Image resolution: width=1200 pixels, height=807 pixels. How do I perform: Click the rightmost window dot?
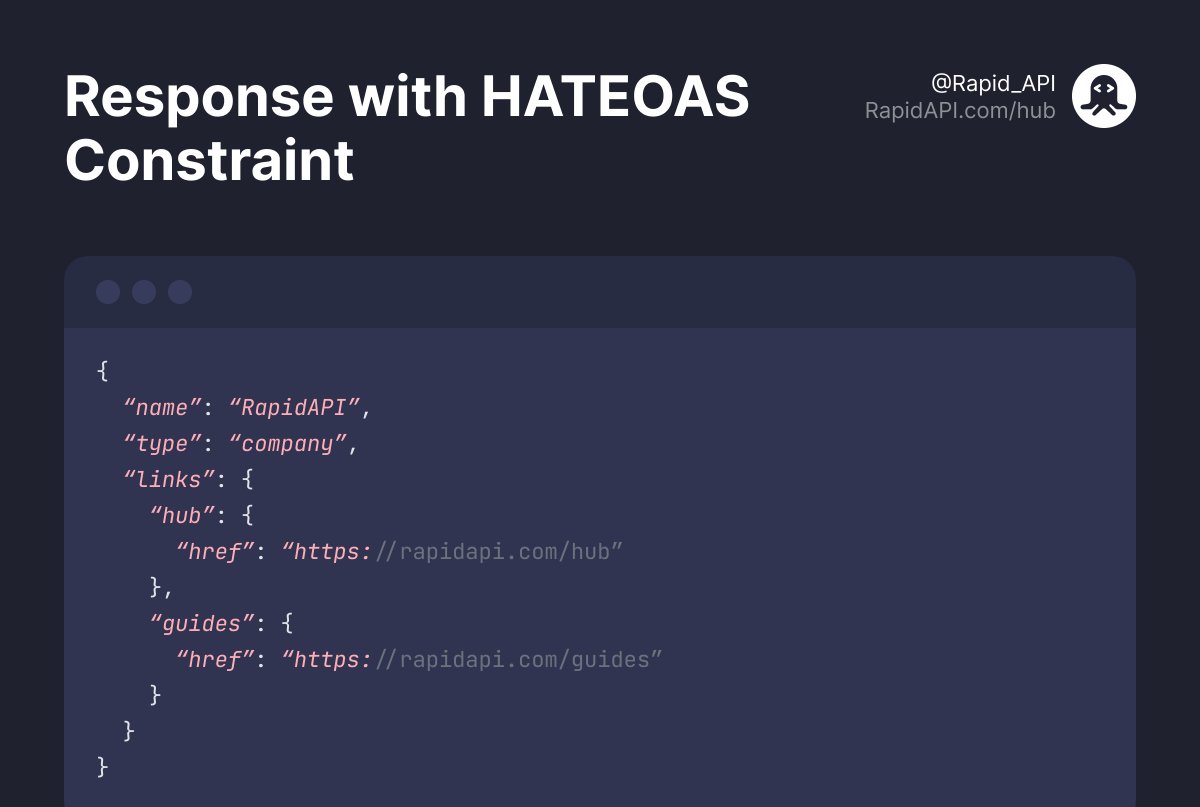[179, 292]
